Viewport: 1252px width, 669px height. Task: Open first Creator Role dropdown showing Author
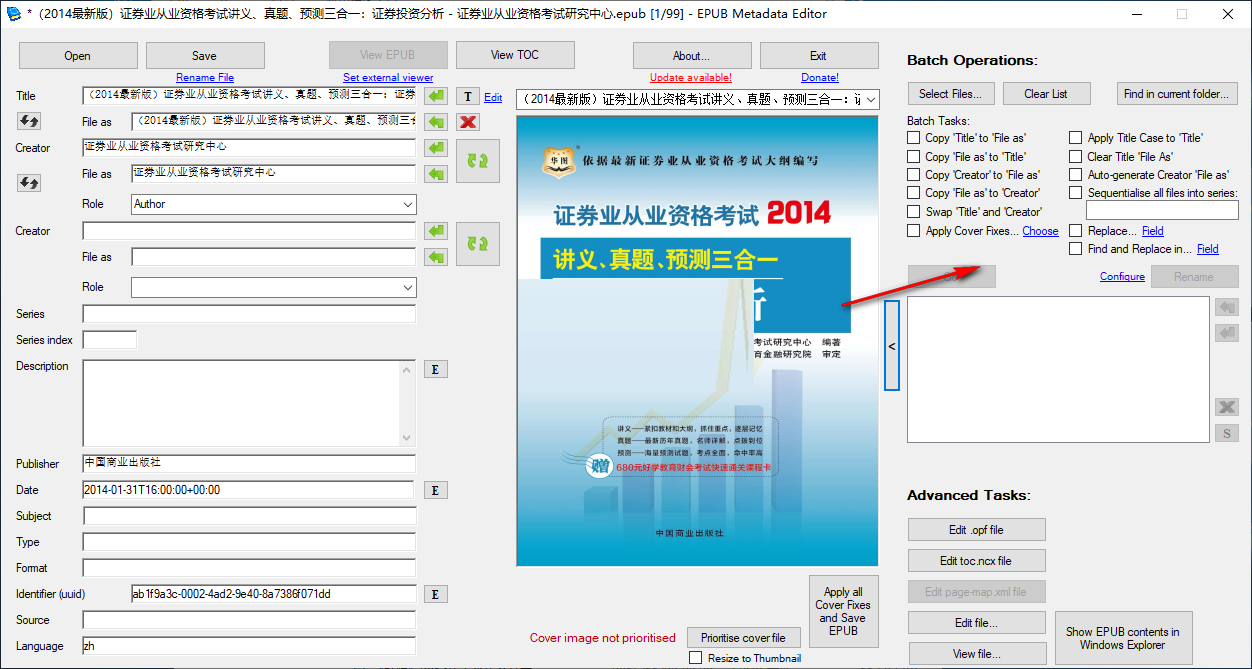pos(274,204)
